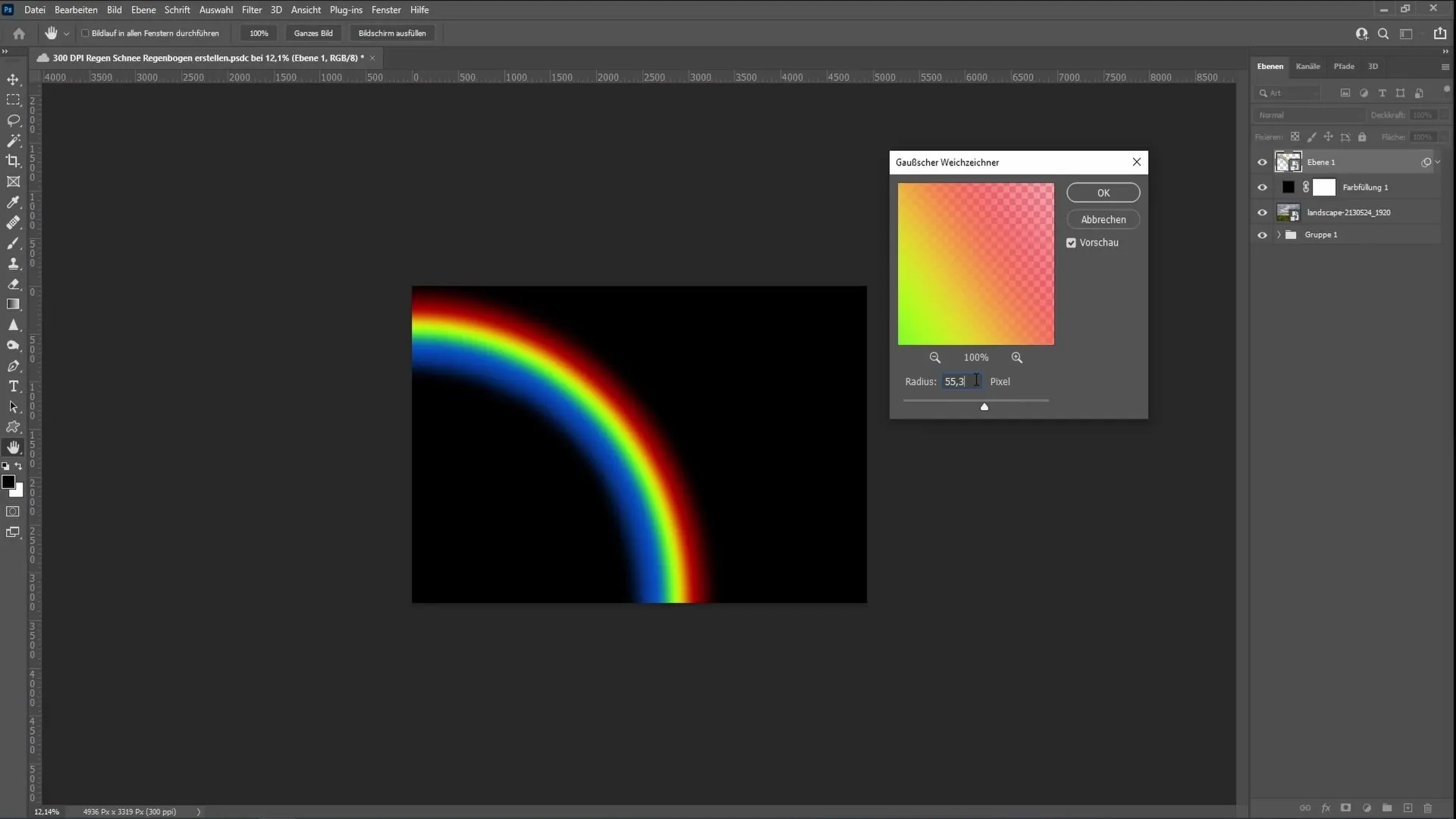Open the Bearbeiten menu
The height and width of the screenshot is (819, 1456).
click(76, 10)
